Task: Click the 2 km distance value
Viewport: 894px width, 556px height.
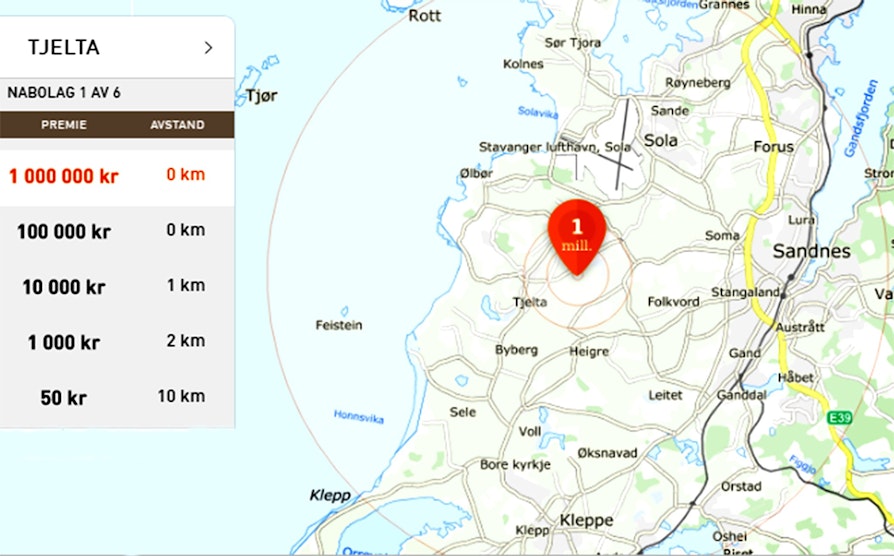Action: click(186, 341)
